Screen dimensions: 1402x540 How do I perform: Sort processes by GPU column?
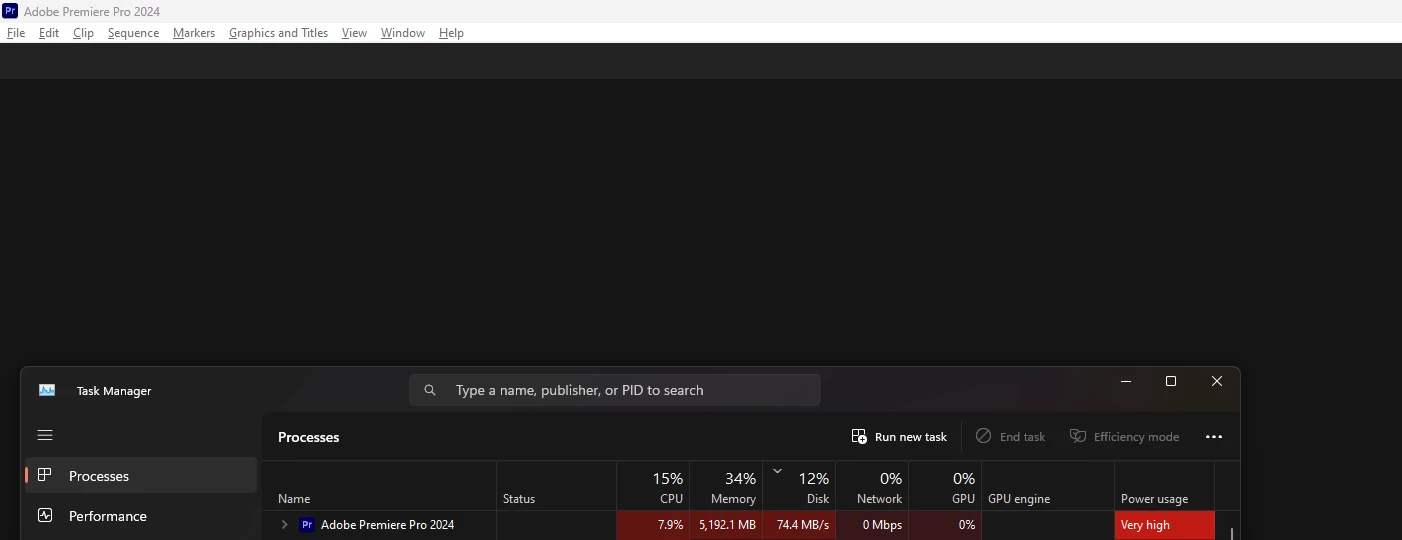[x=945, y=486]
